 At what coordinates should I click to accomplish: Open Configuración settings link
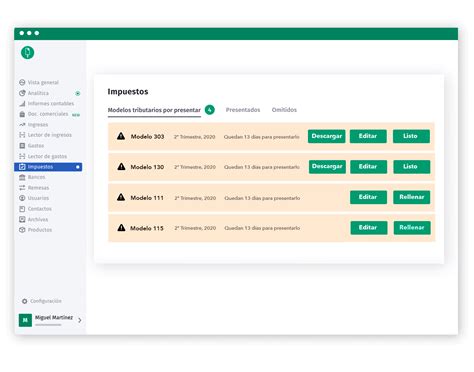tap(46, 301)
